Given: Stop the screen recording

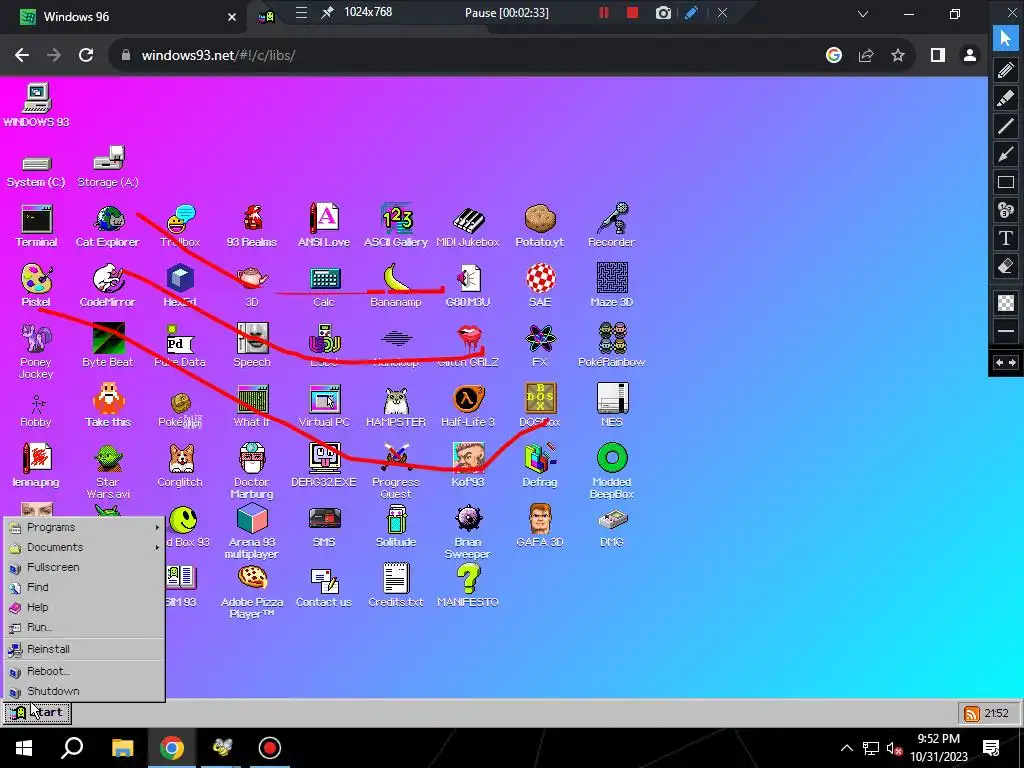Looking at the screenshot, I should tap(632, 12).
